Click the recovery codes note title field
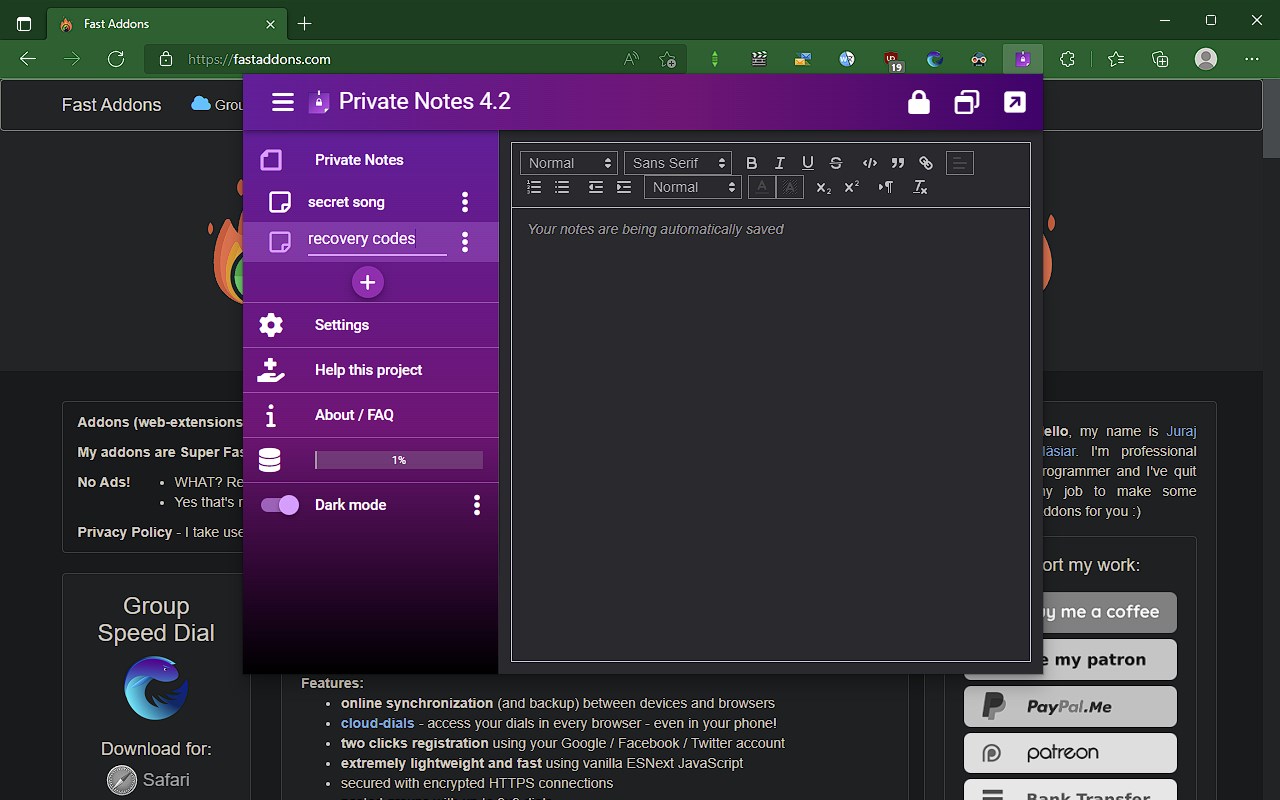 [377, 240]
